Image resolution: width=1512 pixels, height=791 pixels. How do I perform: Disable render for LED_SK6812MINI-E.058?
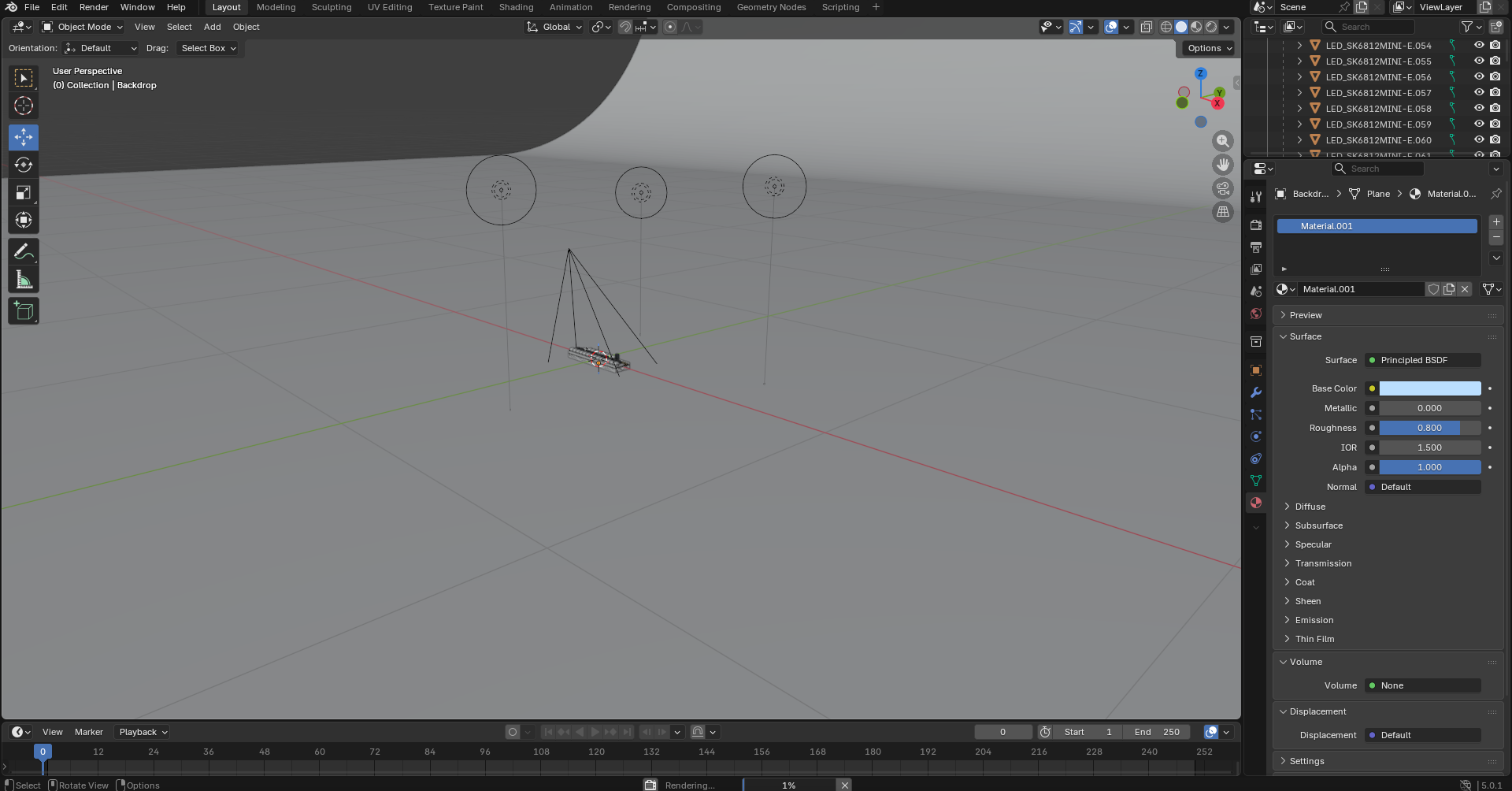coord(1495,109)
